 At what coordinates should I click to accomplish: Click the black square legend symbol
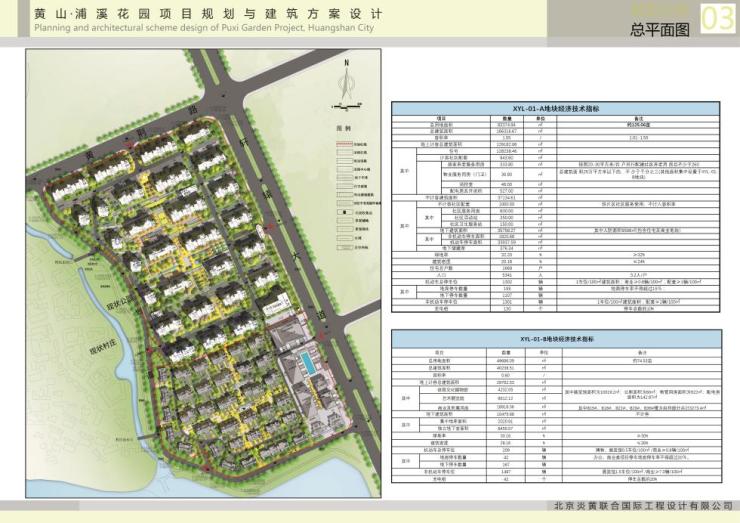345,212
